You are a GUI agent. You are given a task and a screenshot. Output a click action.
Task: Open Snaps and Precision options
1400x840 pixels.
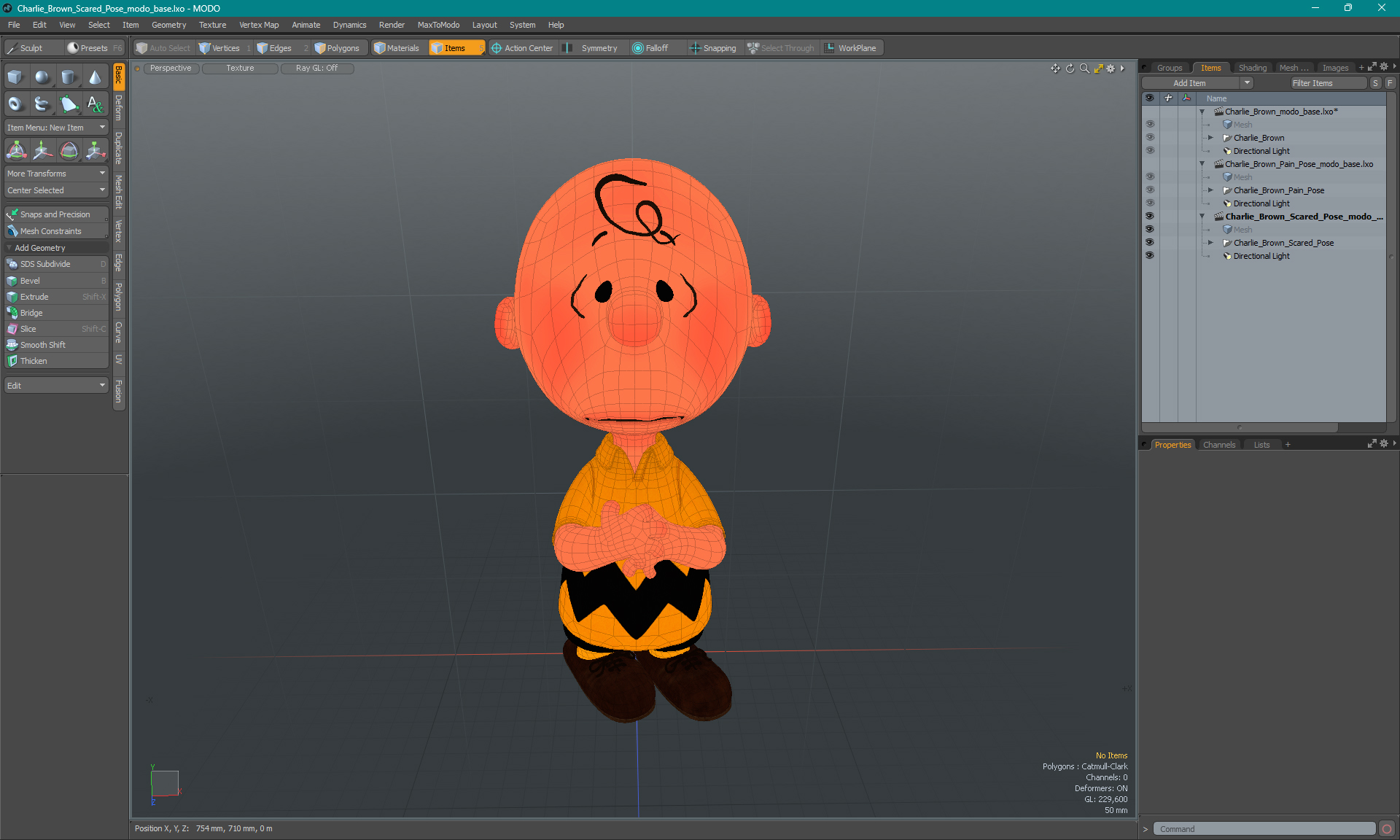(56, 214)
